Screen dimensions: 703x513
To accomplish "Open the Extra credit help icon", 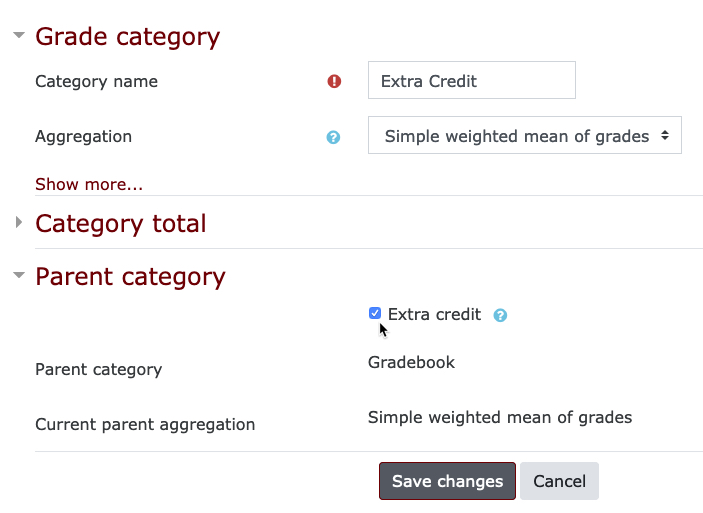I will 500,315.
